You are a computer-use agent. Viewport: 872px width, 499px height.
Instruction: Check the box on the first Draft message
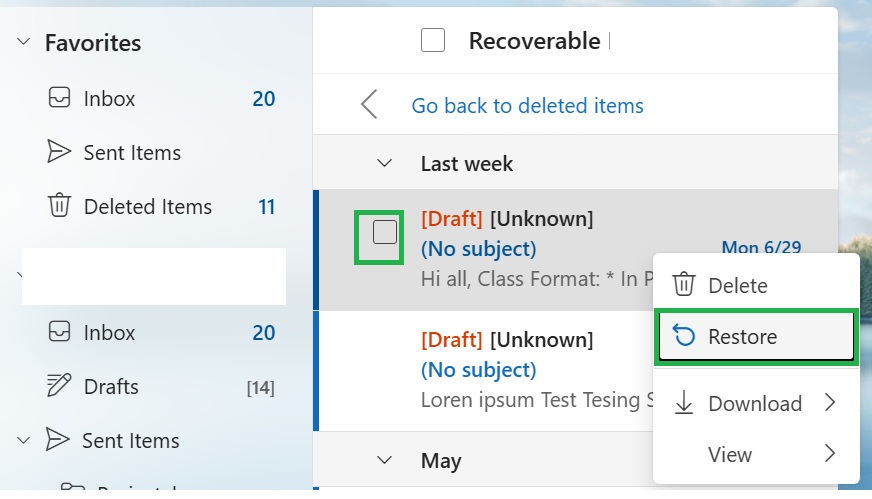click(x=385, y=232)
